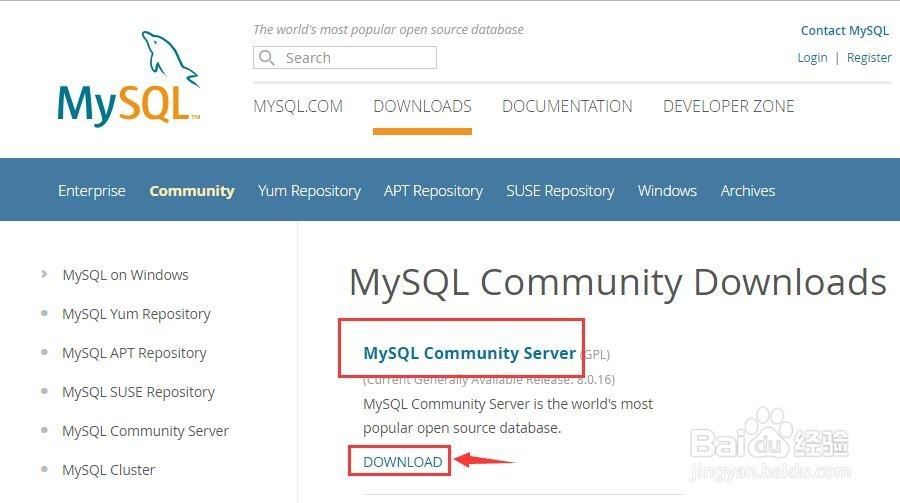Viewport: 900px width, 503px height.
Task: Open MySQL APT Repository sidebar link
Action: (134, 353)
